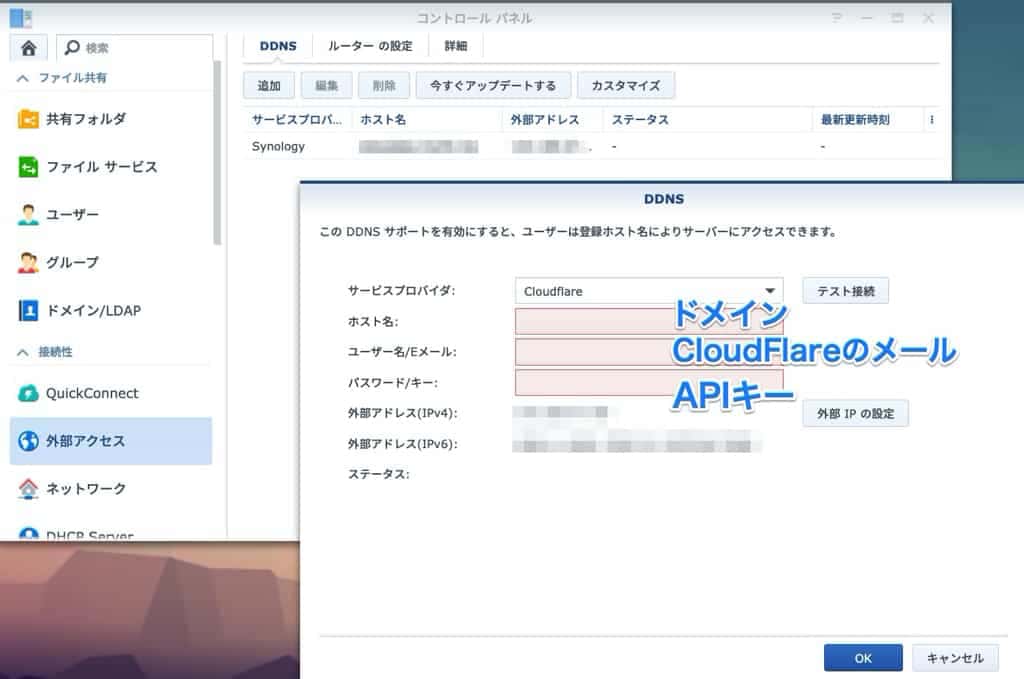This screenshot has width=1024, height=679.
Task: Open the DHCP Server icon
Action: click(x=28, y=534)
